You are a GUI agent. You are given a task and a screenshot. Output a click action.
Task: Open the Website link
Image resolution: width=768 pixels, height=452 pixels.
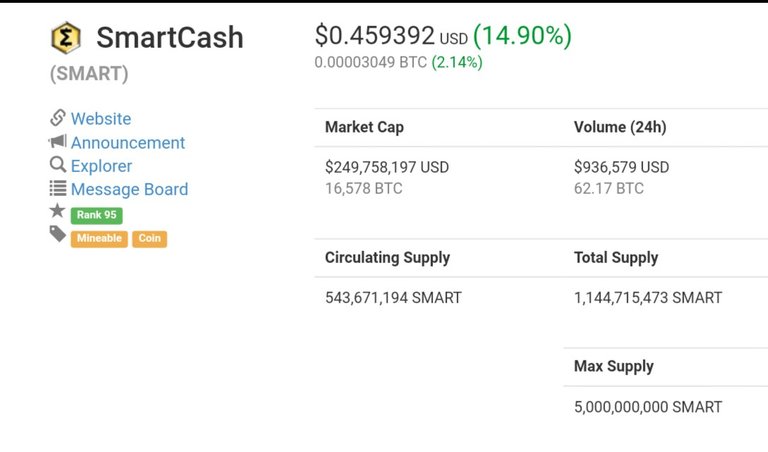point(101,119)
